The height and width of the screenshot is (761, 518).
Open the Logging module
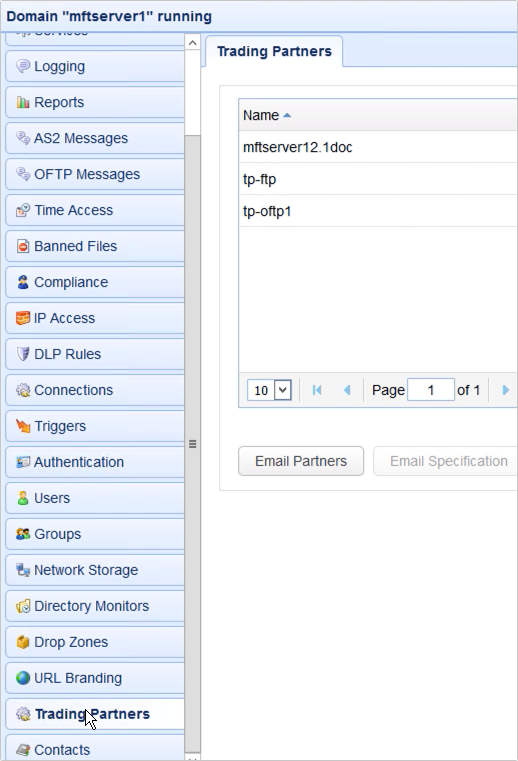[95, 66]
